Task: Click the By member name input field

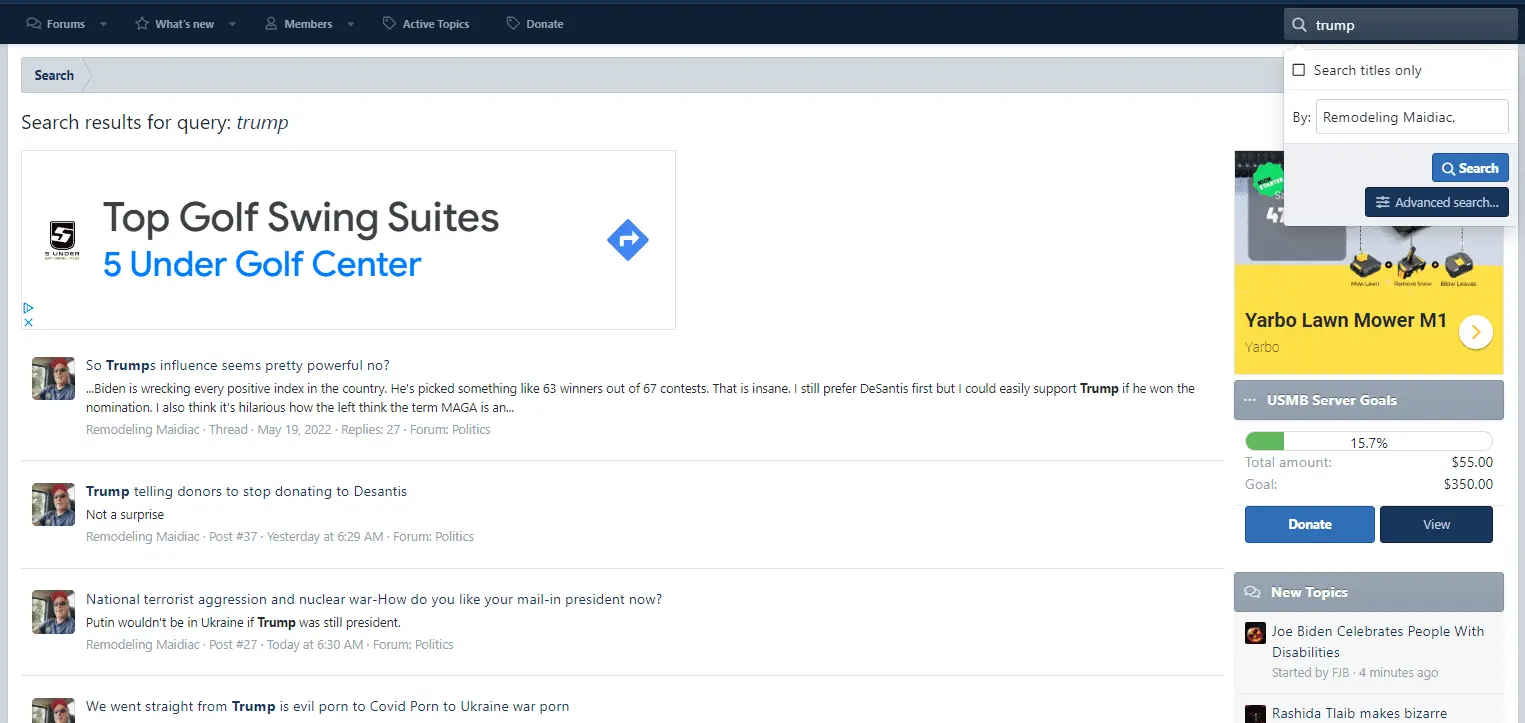Action: pyautogui.click(x=1411, y=117)
